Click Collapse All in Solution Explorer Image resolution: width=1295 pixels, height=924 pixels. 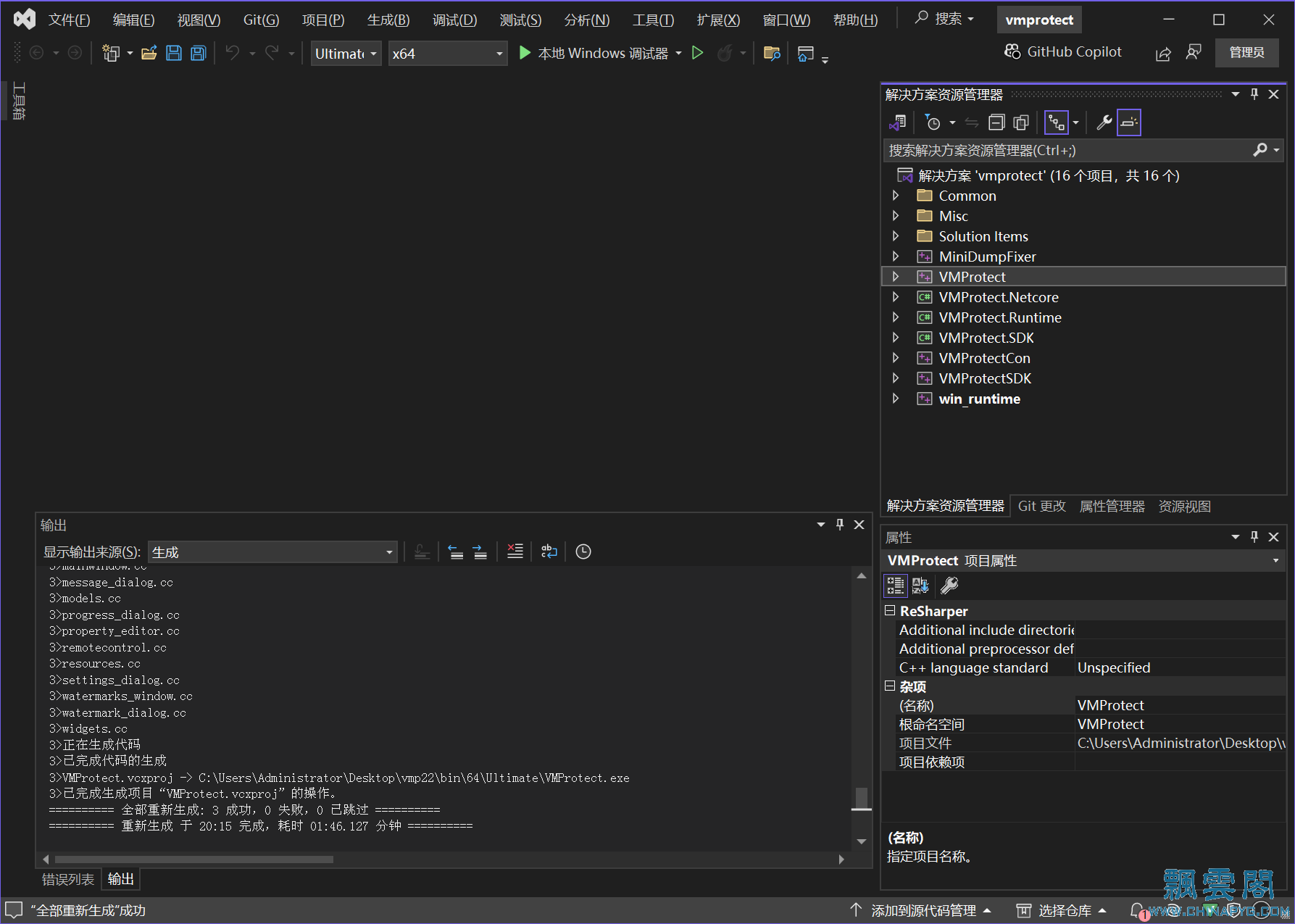point(996,122)
